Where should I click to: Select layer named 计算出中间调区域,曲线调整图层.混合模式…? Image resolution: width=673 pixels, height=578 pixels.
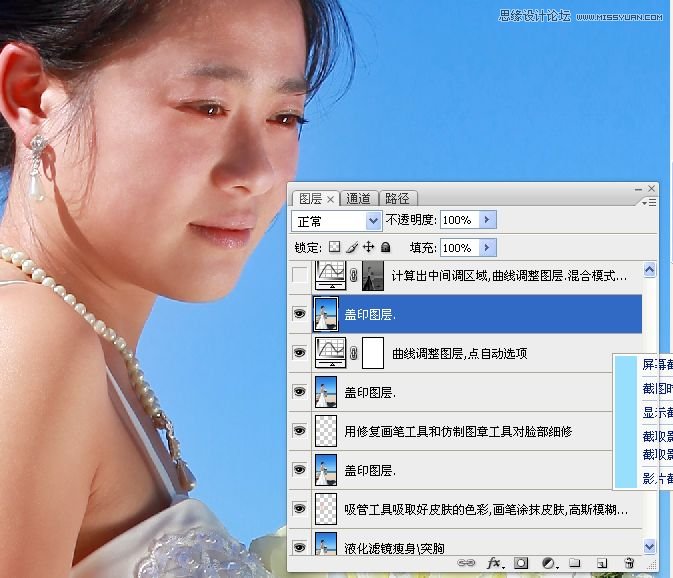(x=509, y=275)
